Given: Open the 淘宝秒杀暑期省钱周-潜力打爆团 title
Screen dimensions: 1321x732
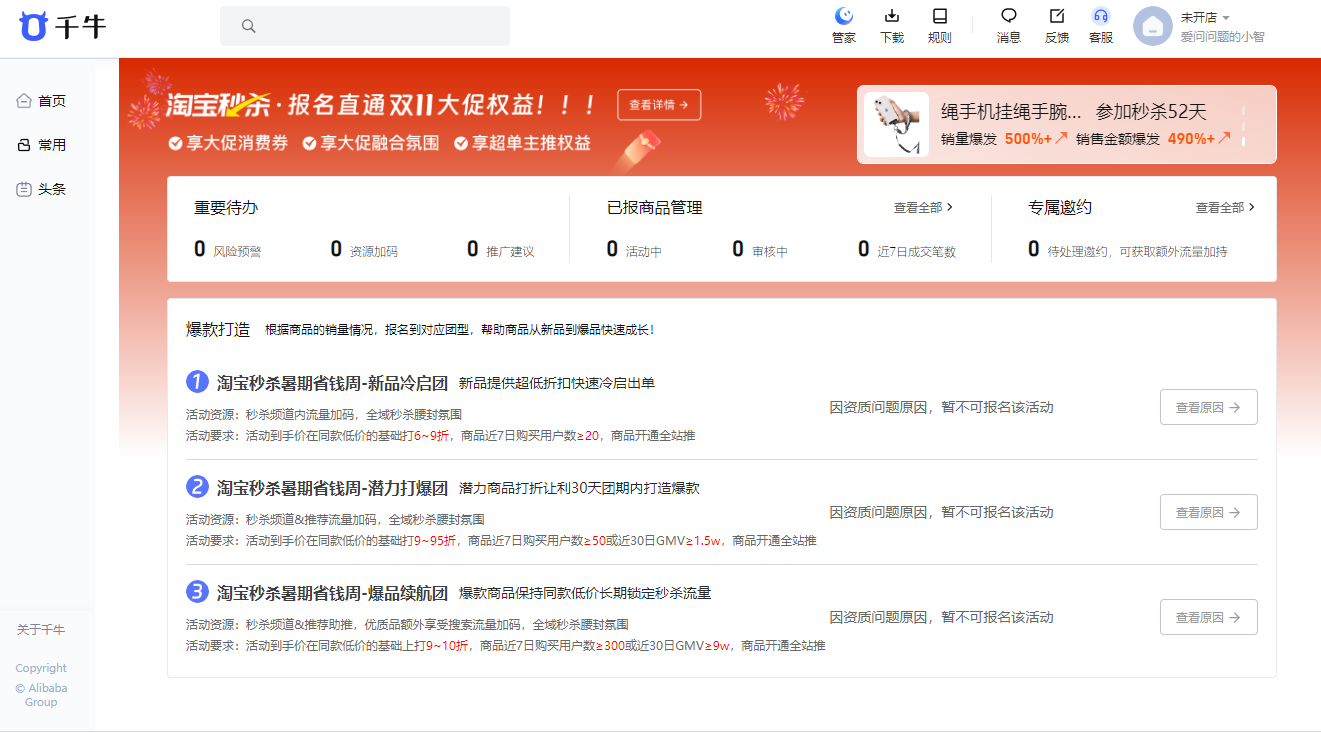Looking at the screenshot, I should [x=332, y=487].
